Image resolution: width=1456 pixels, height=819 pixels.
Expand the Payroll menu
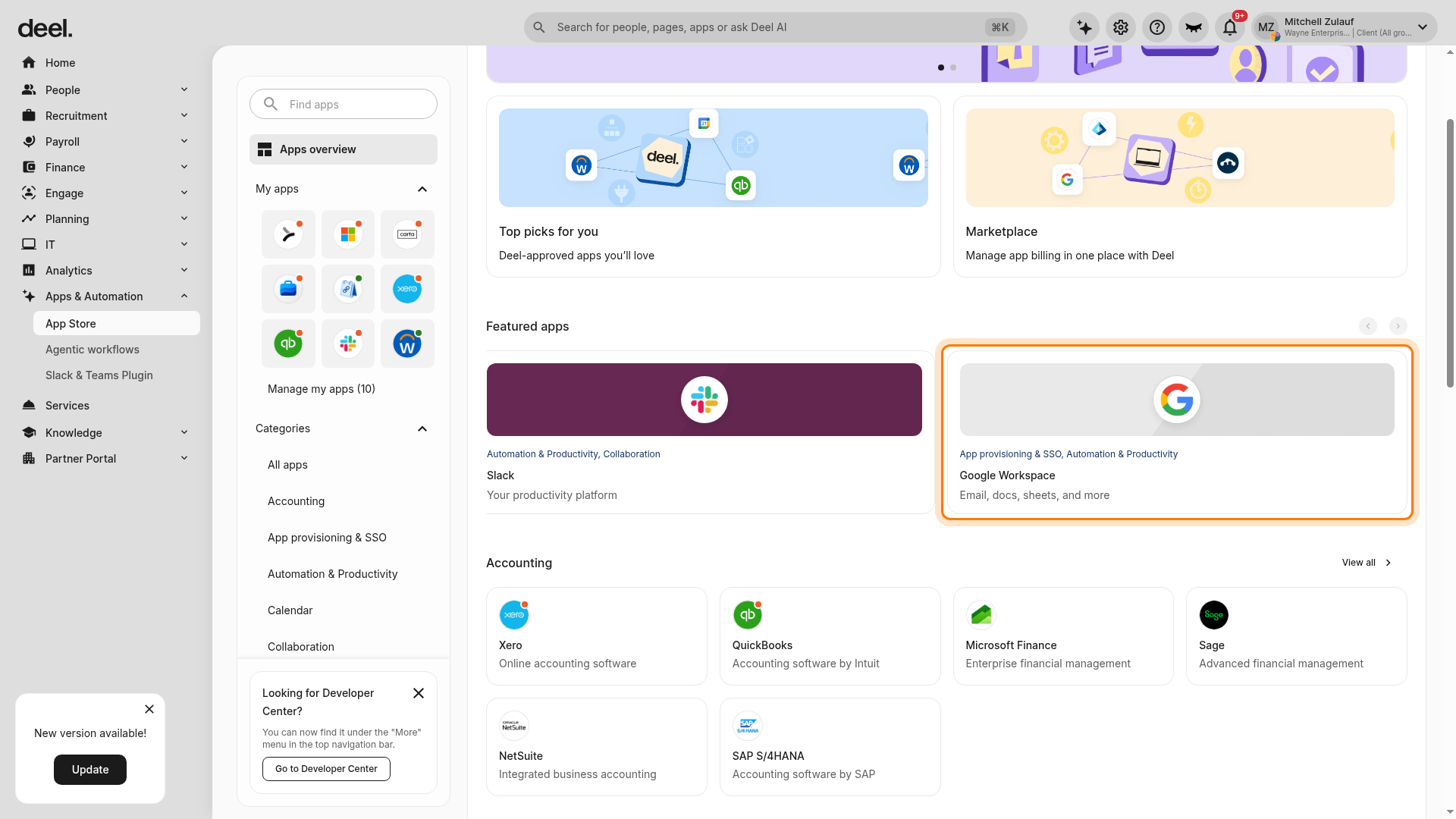(106, 141)
